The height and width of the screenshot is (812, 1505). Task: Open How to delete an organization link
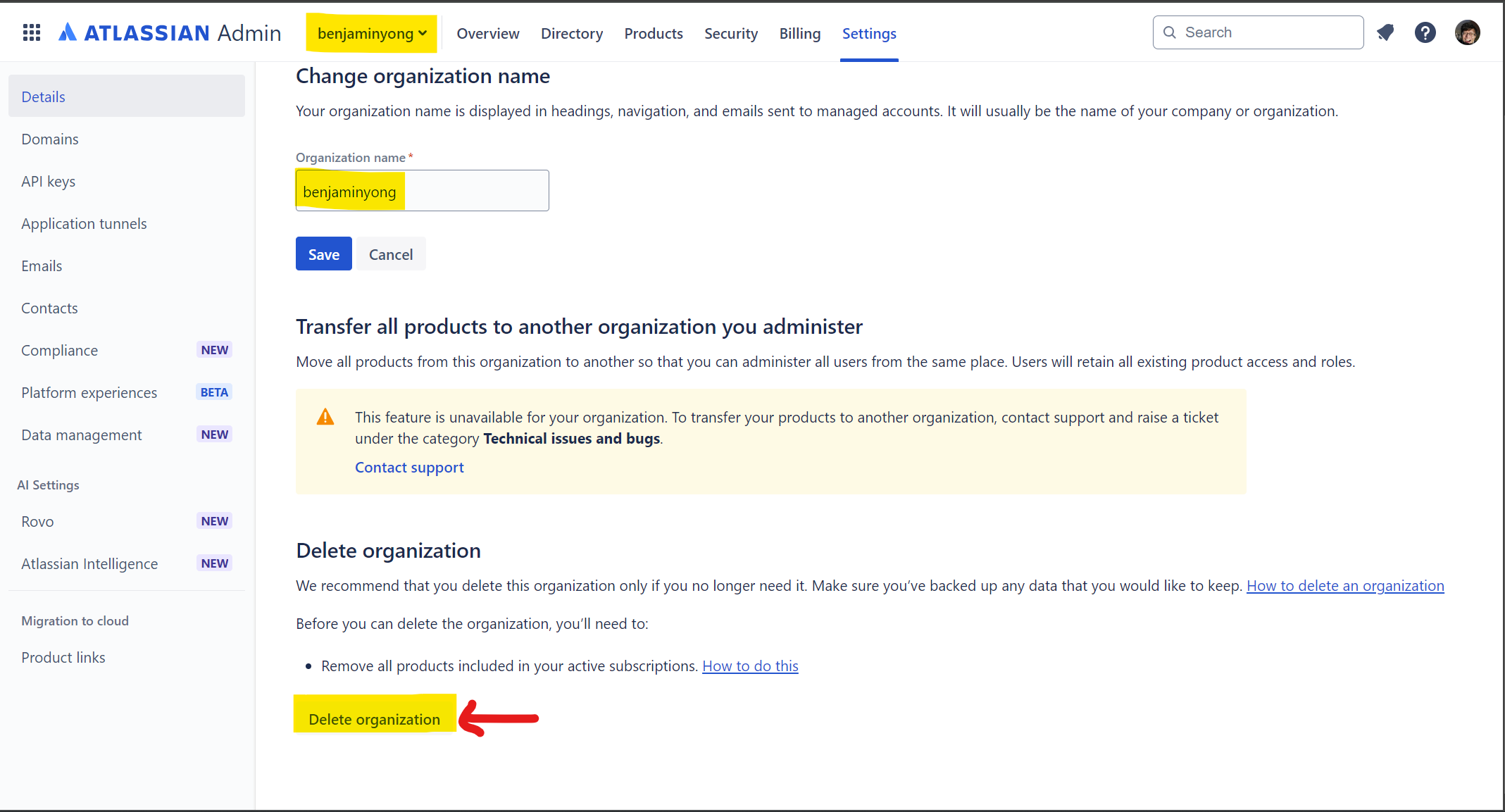click(x=1345, y=585)
